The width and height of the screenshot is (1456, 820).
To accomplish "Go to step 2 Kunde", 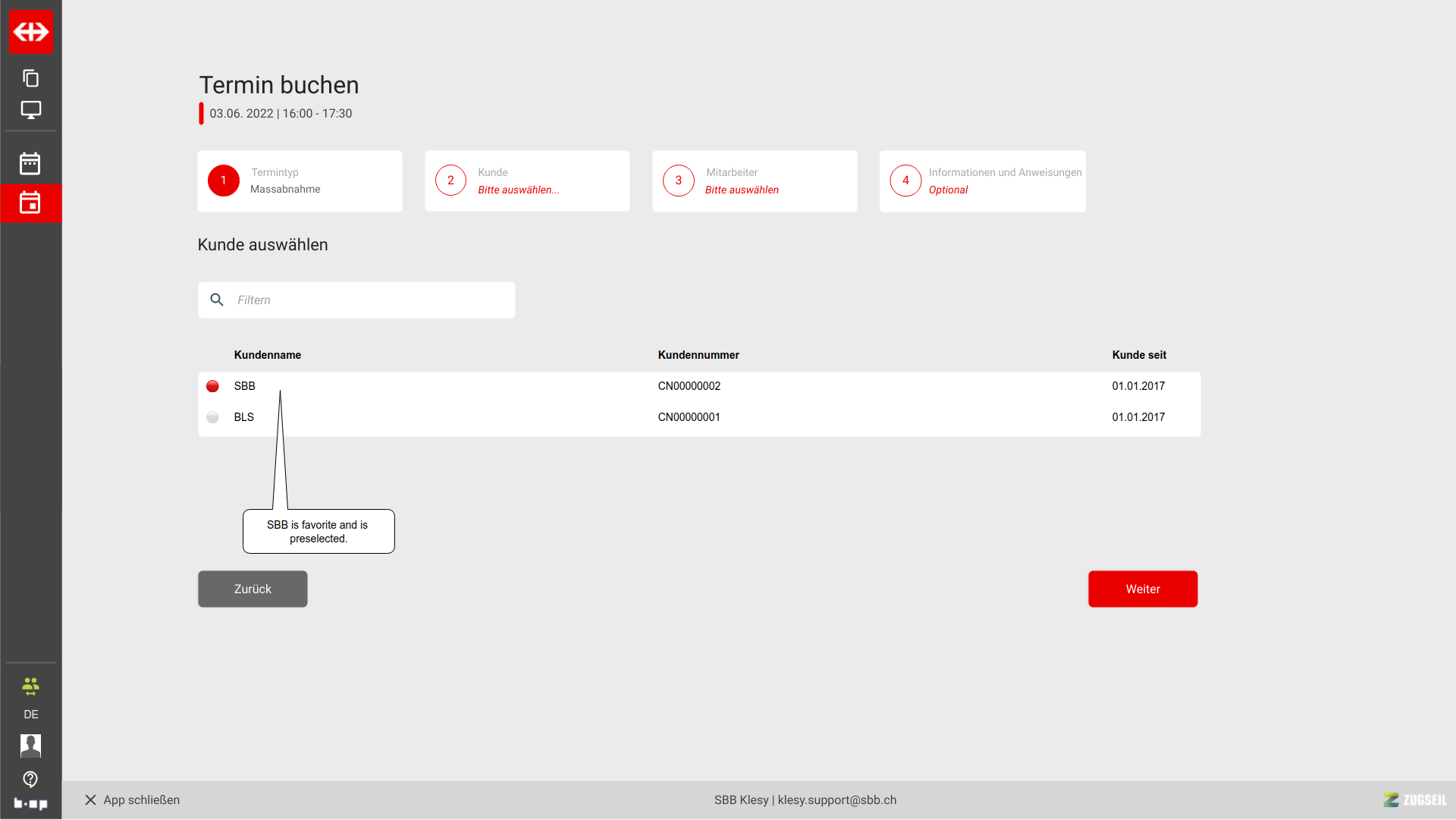I will (x=527, y=181).
